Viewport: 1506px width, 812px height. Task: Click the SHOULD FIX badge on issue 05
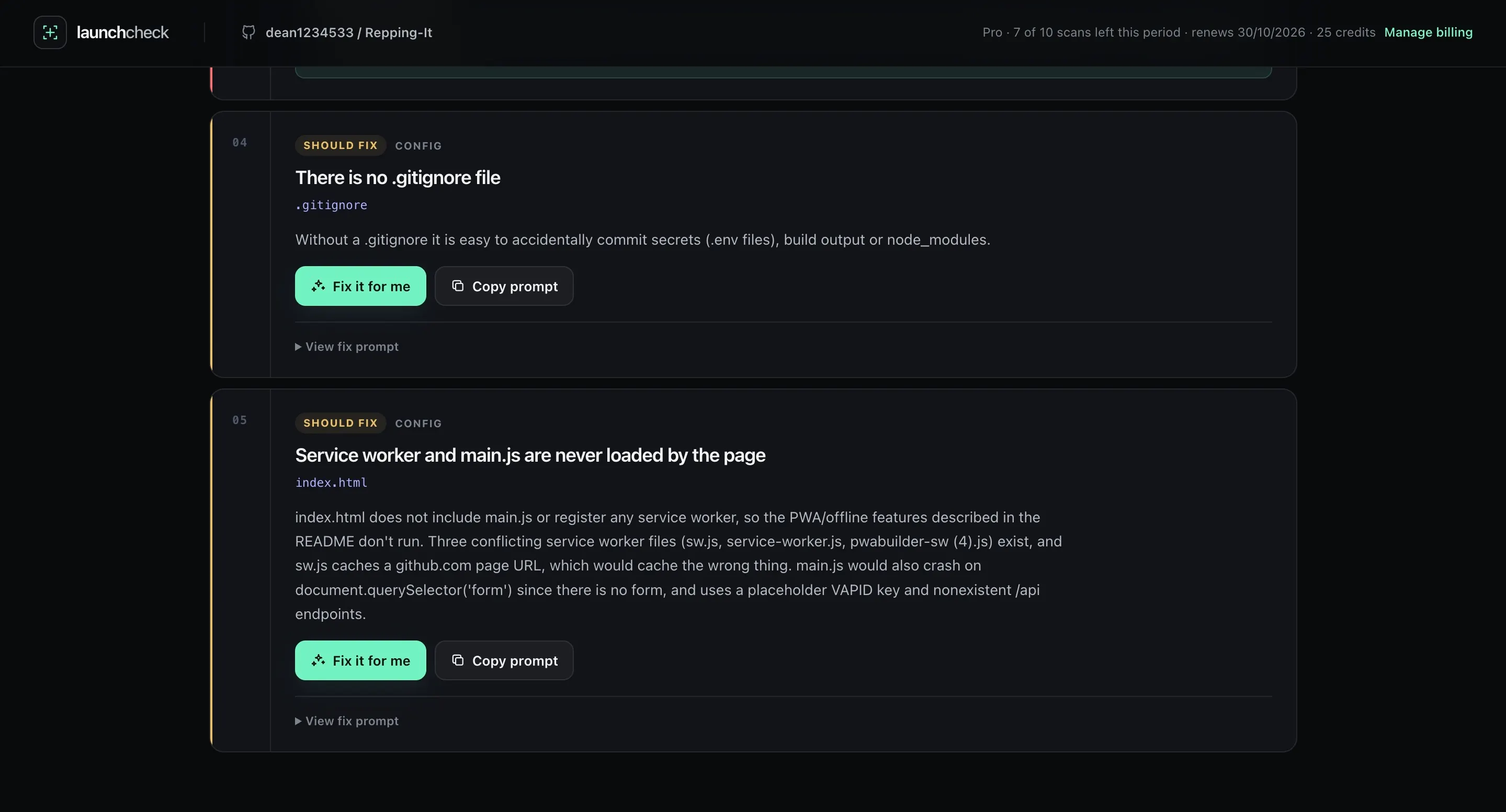[x=340, y=423]
